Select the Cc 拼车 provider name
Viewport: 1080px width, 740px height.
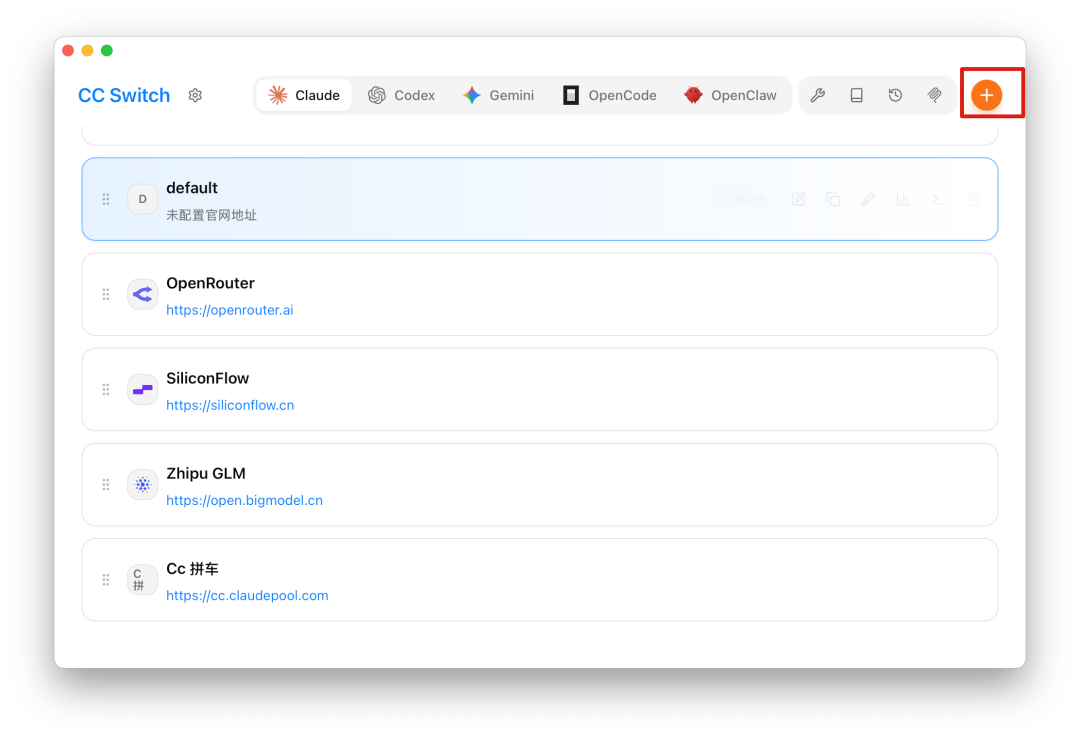coord(192,568)
